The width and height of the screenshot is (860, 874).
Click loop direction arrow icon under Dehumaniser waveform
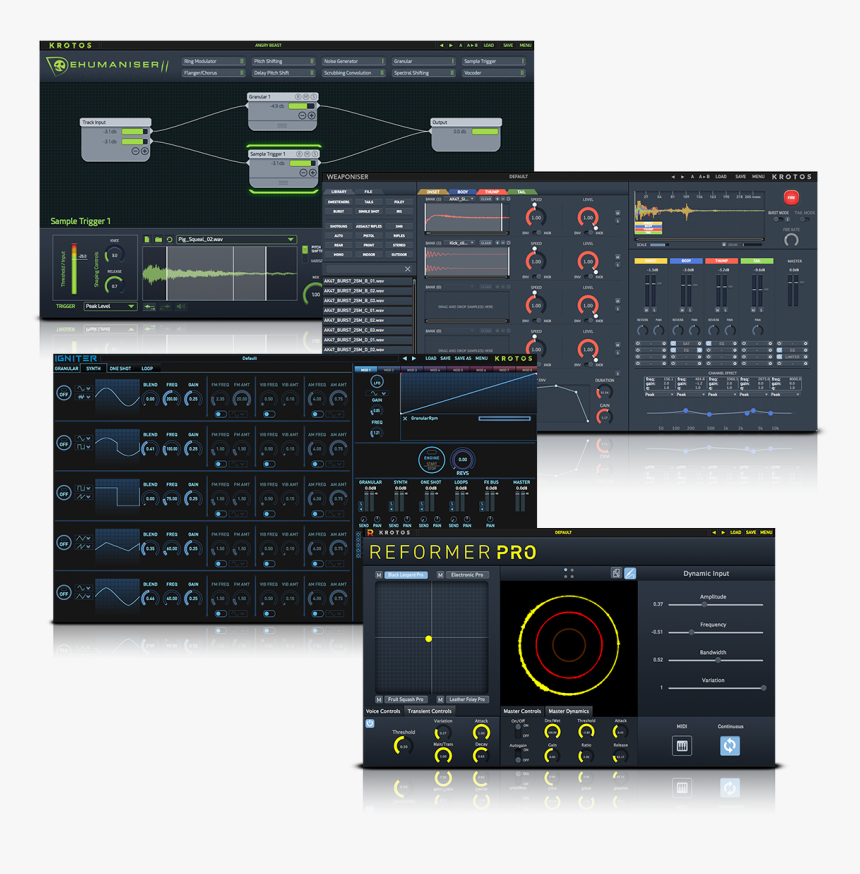149,307
